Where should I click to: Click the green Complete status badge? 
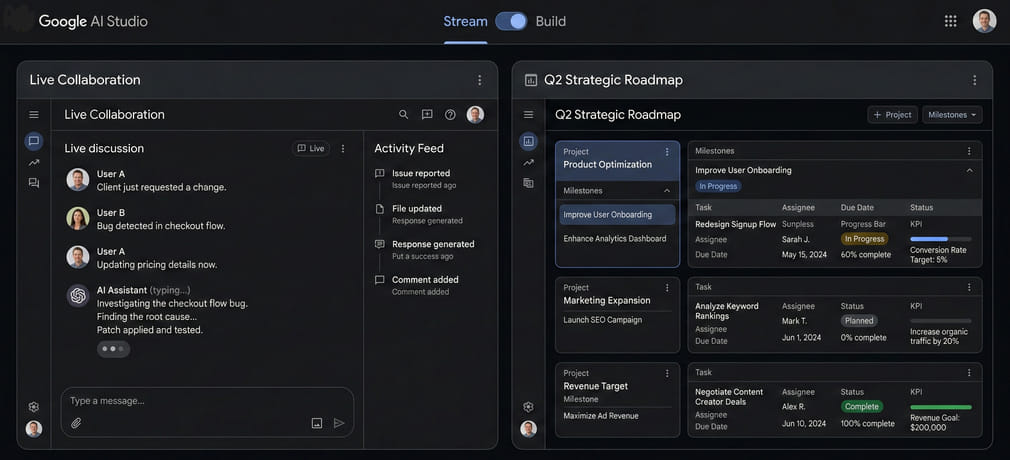coord(862,407)
